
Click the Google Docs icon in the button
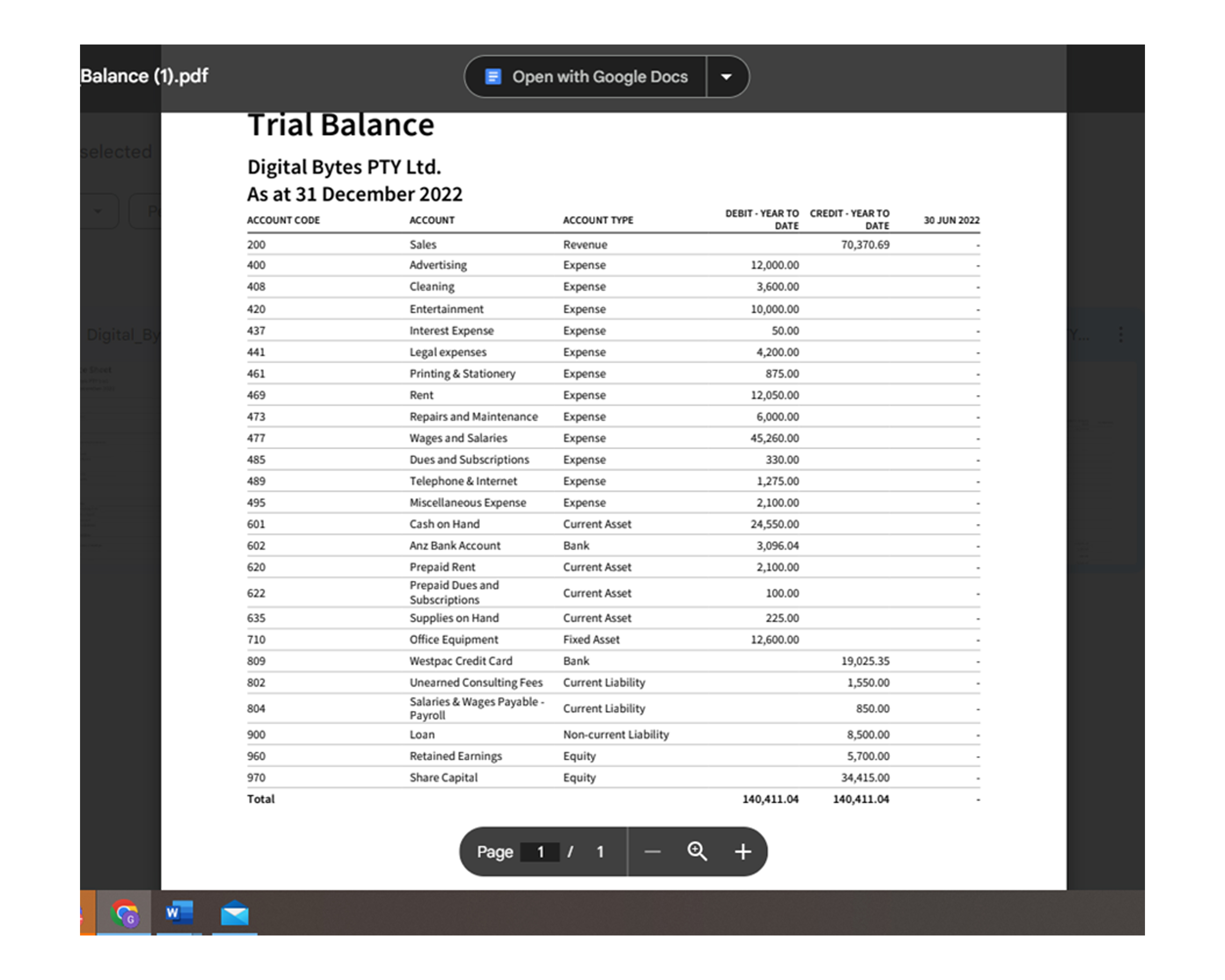coord(492,77)
